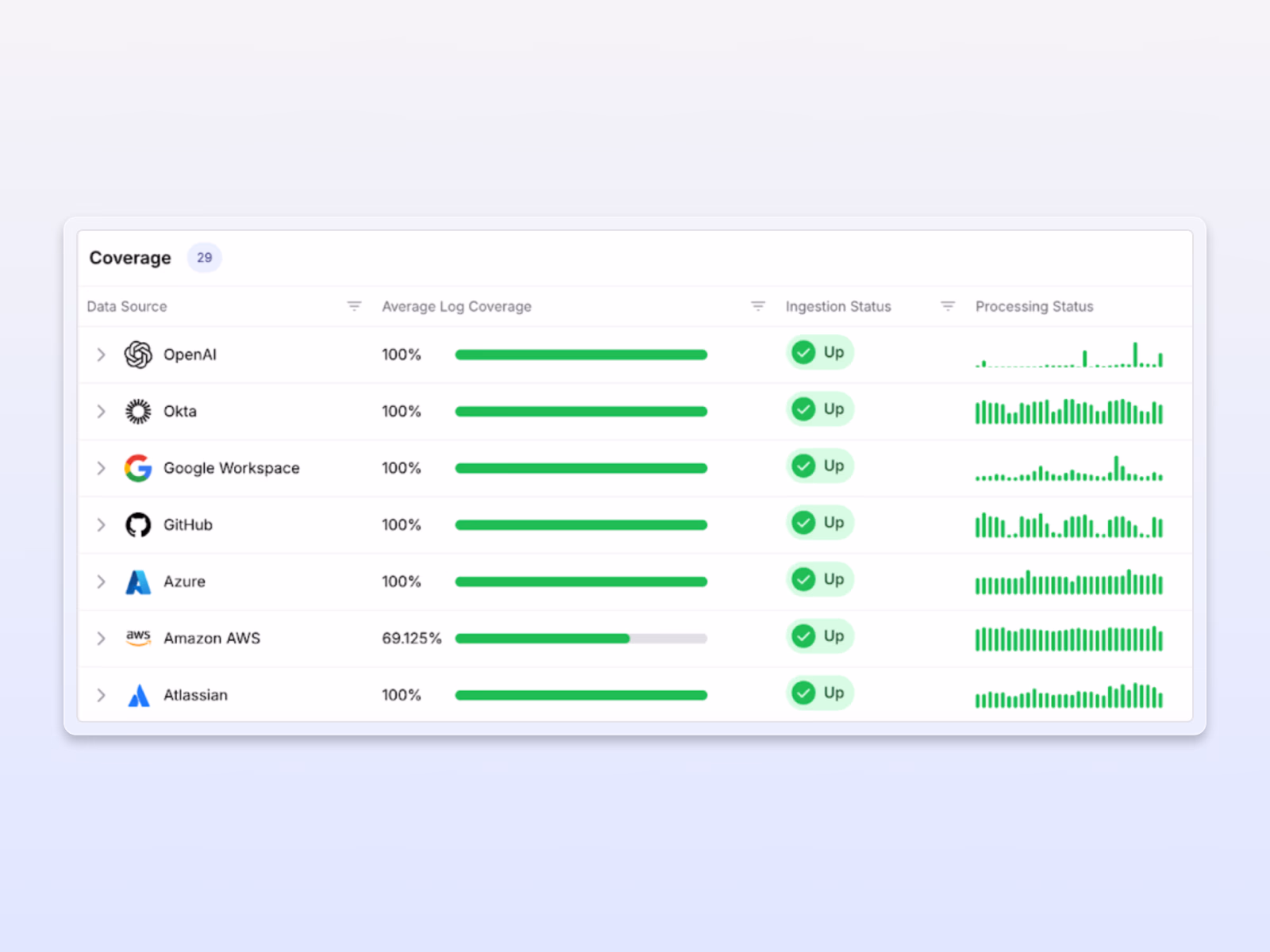
Task: Click the GitHub octocat icon
Action: tap(138, 524)
